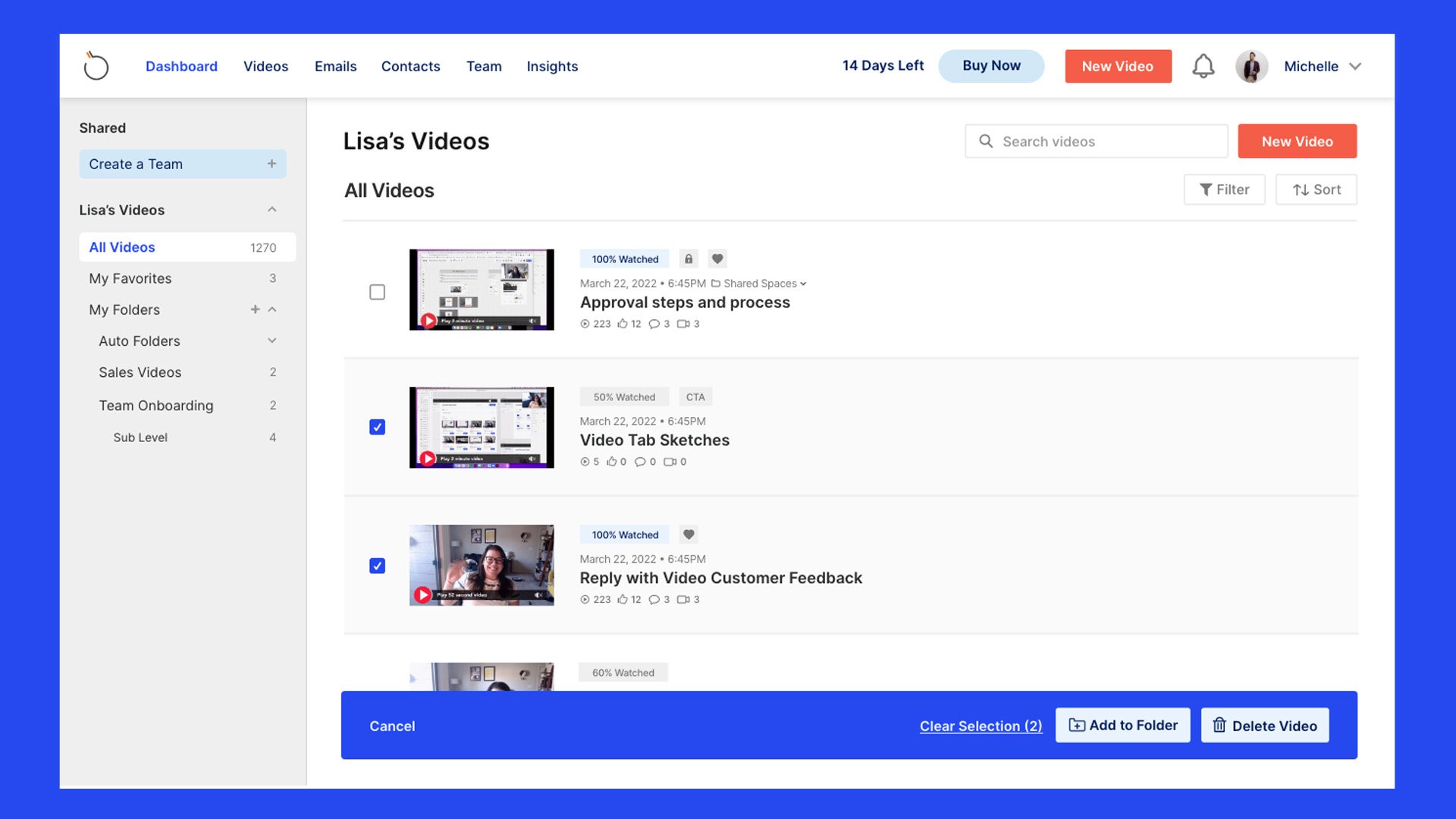Open the Michelle account dropdown arrow
Viewport: 1456px width, 819px height.
1355,66
